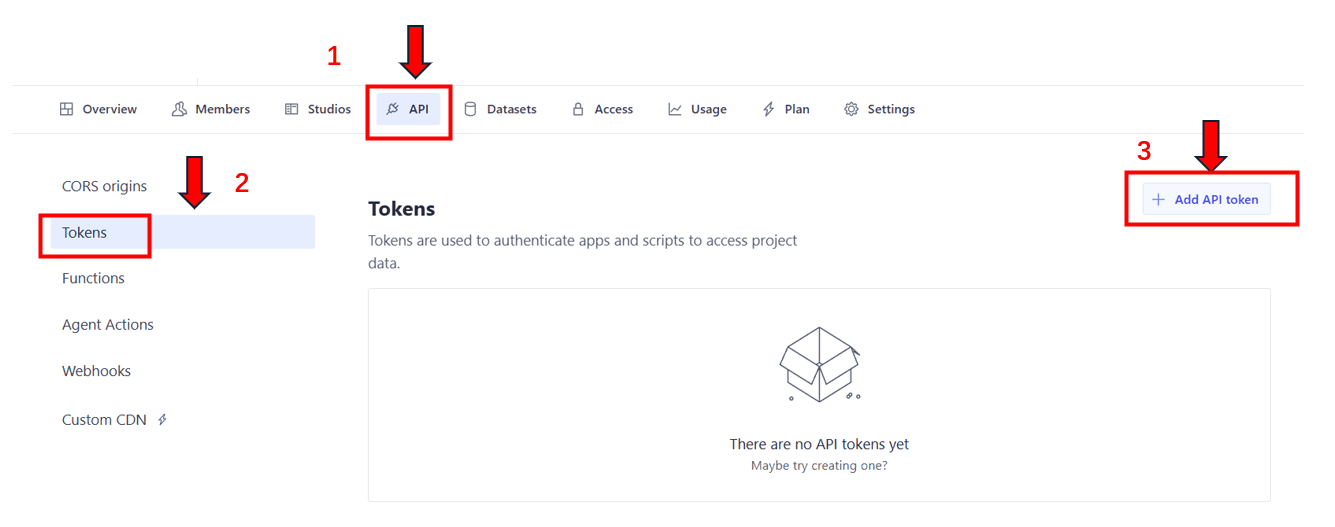1335x527 pixels.
Task: Click the Usage chart icon
Action: click(676, 109)
